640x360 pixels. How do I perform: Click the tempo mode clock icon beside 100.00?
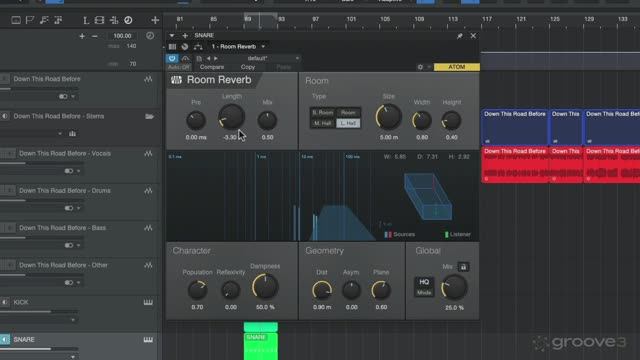[150, 36]
